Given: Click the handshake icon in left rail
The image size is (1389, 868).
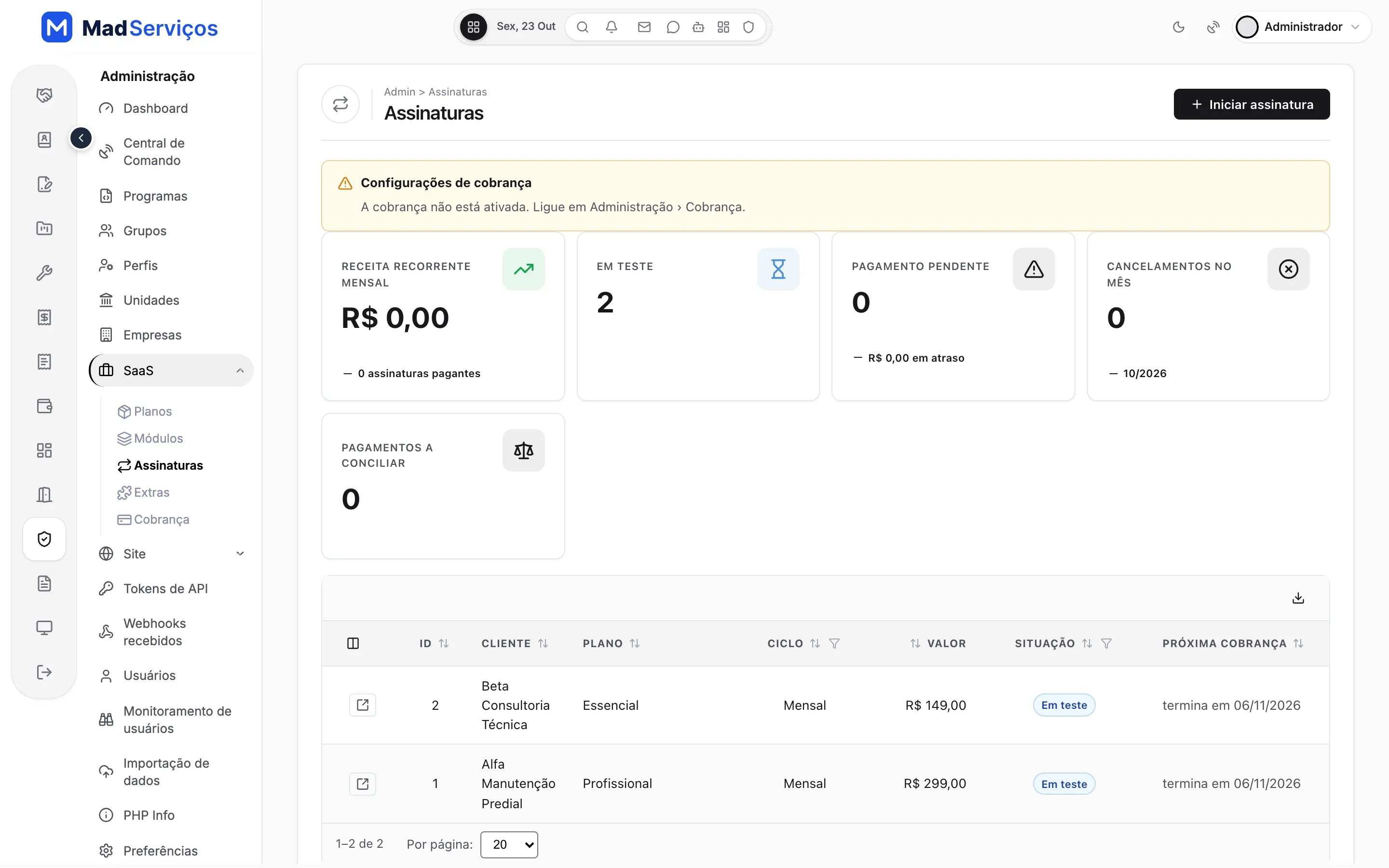Looking at the screenshot, I should (44, 95).
